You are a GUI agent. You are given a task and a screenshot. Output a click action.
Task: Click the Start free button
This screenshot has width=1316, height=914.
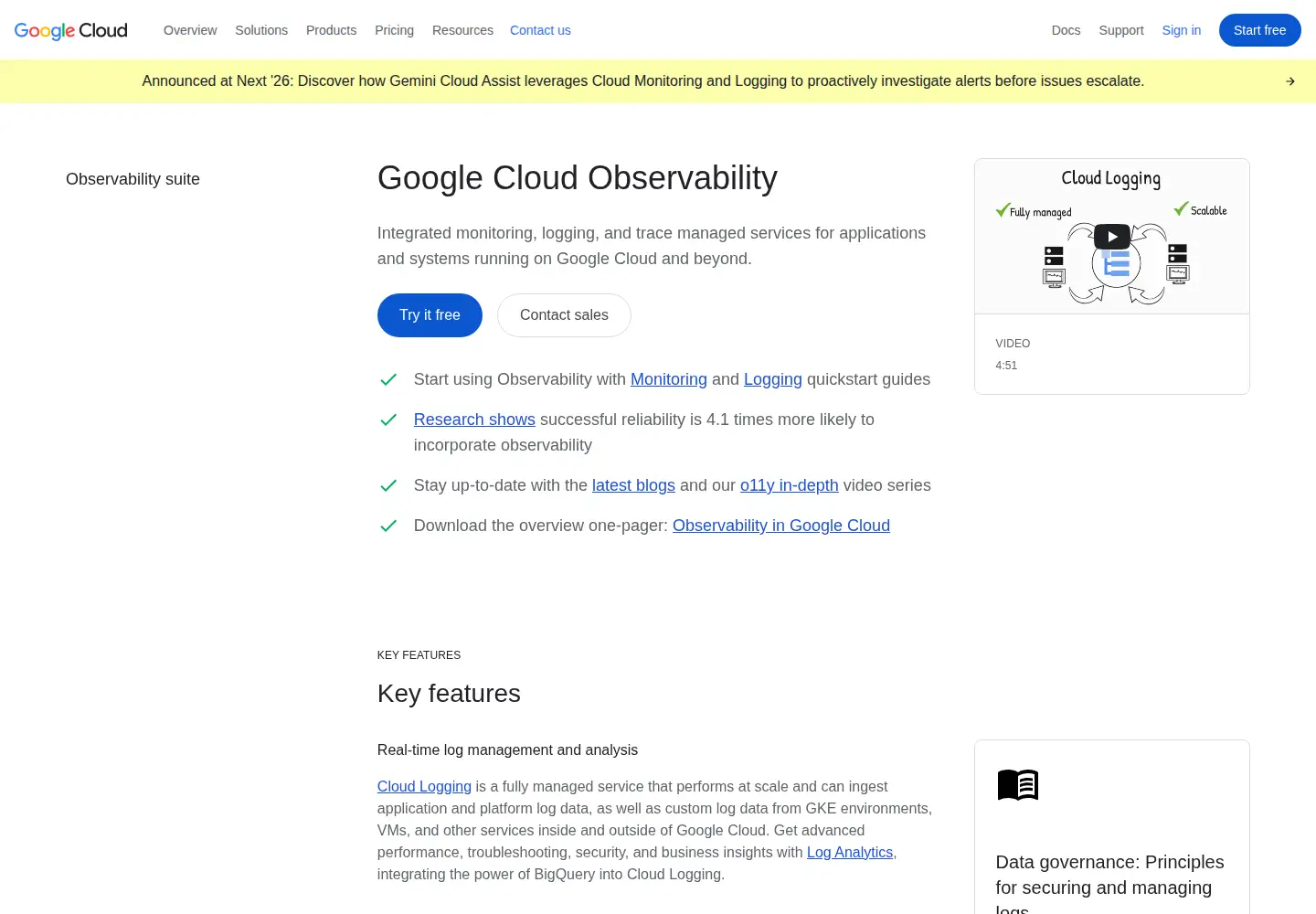1260,30
